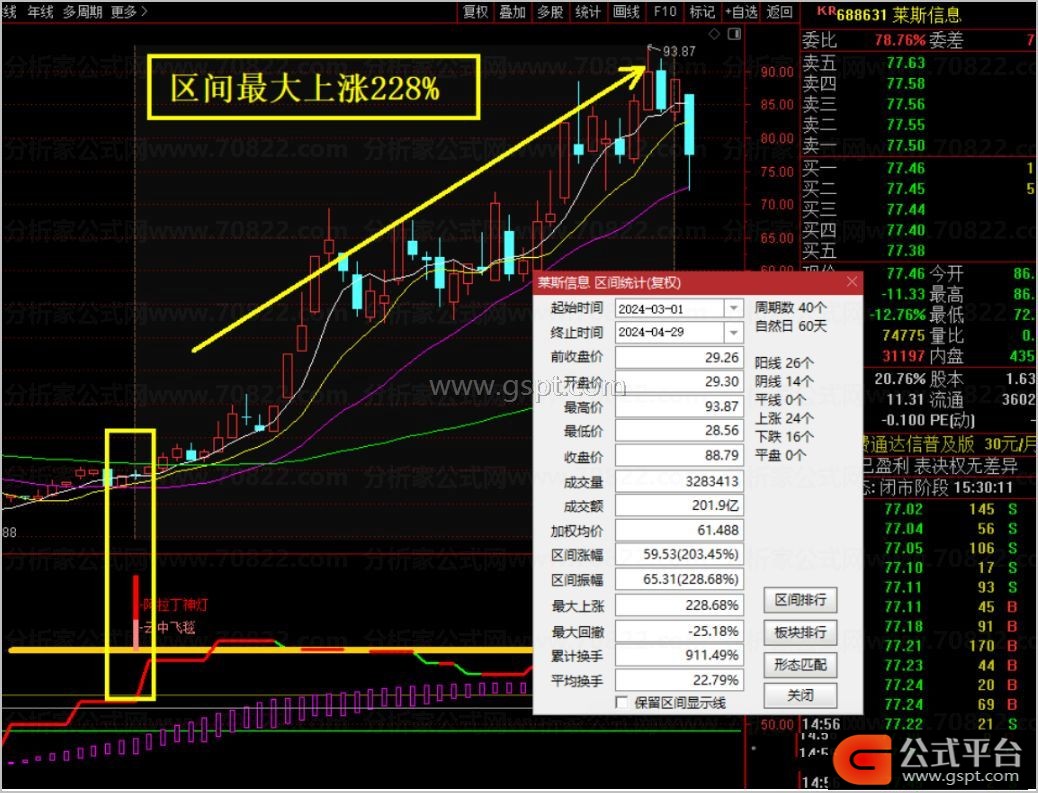The width and height of the screenshot is (1038, 793).
Task: Click the 阳线 26个 statistic
Action: point(784,363)
